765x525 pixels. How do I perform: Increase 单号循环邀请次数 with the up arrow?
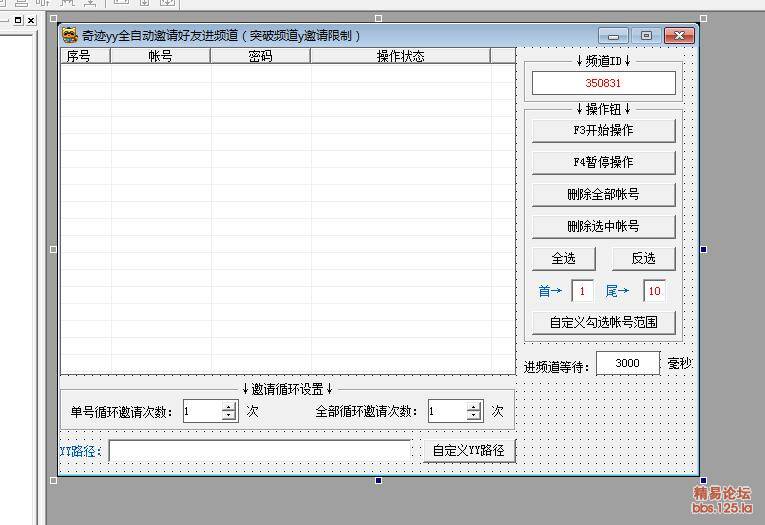pos(229,406)
